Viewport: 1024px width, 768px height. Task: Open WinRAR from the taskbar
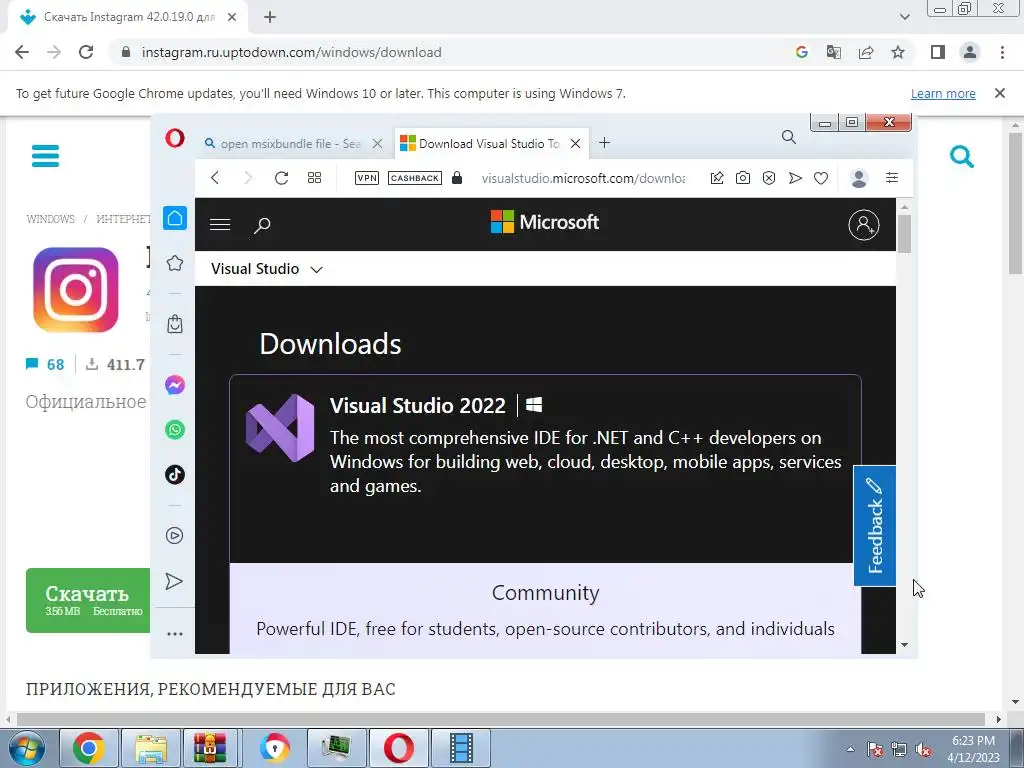[210, 748]
